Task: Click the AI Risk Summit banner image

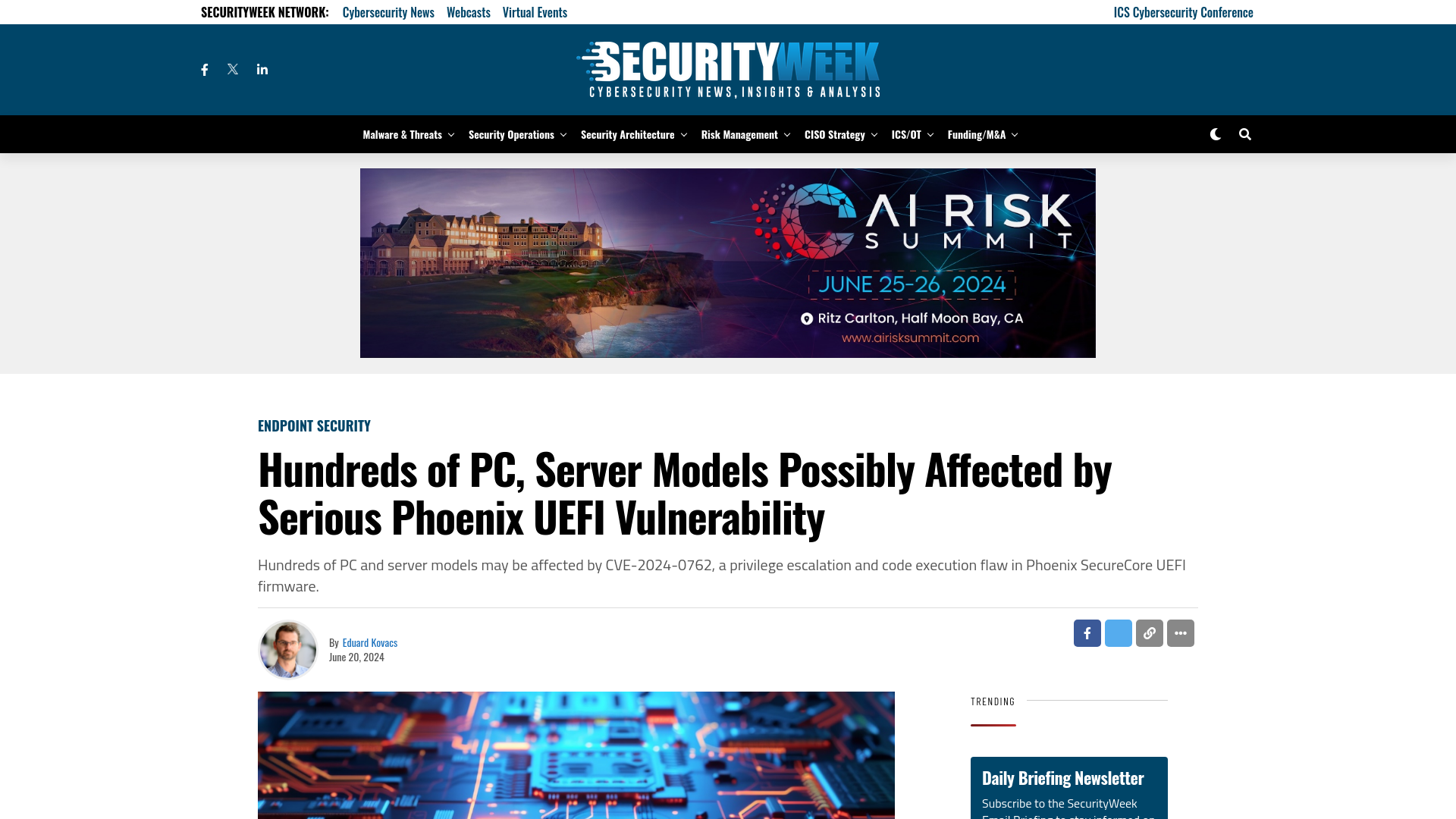Action: [728, 262]
